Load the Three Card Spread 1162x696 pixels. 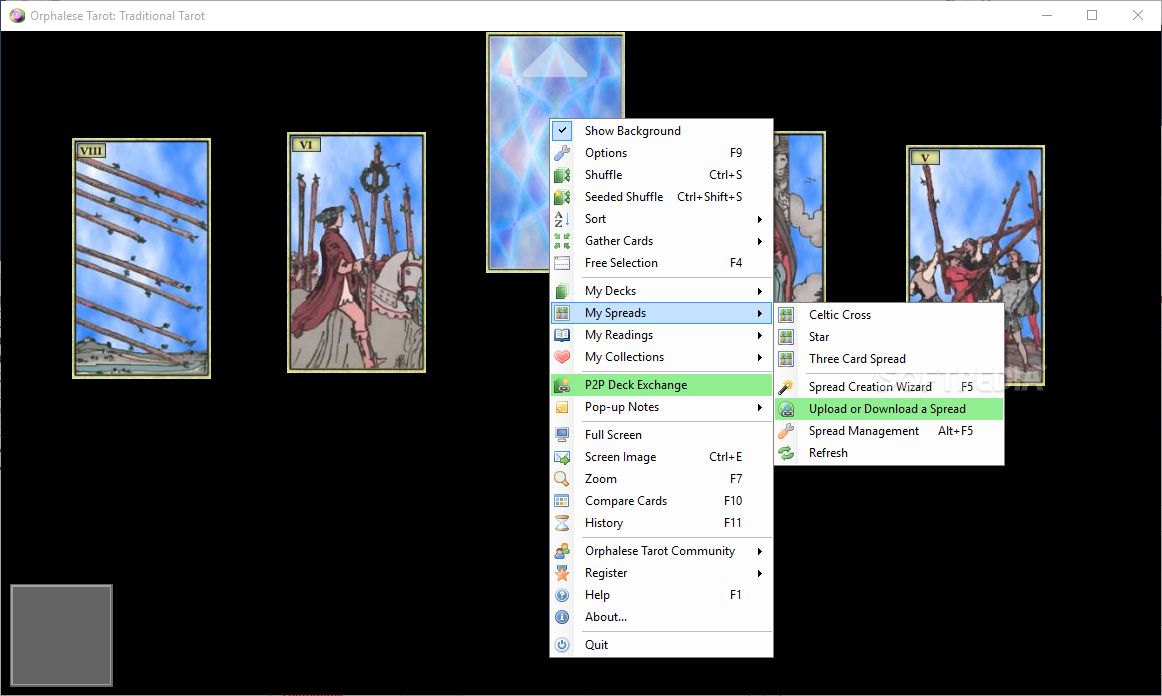click(889, 359)
